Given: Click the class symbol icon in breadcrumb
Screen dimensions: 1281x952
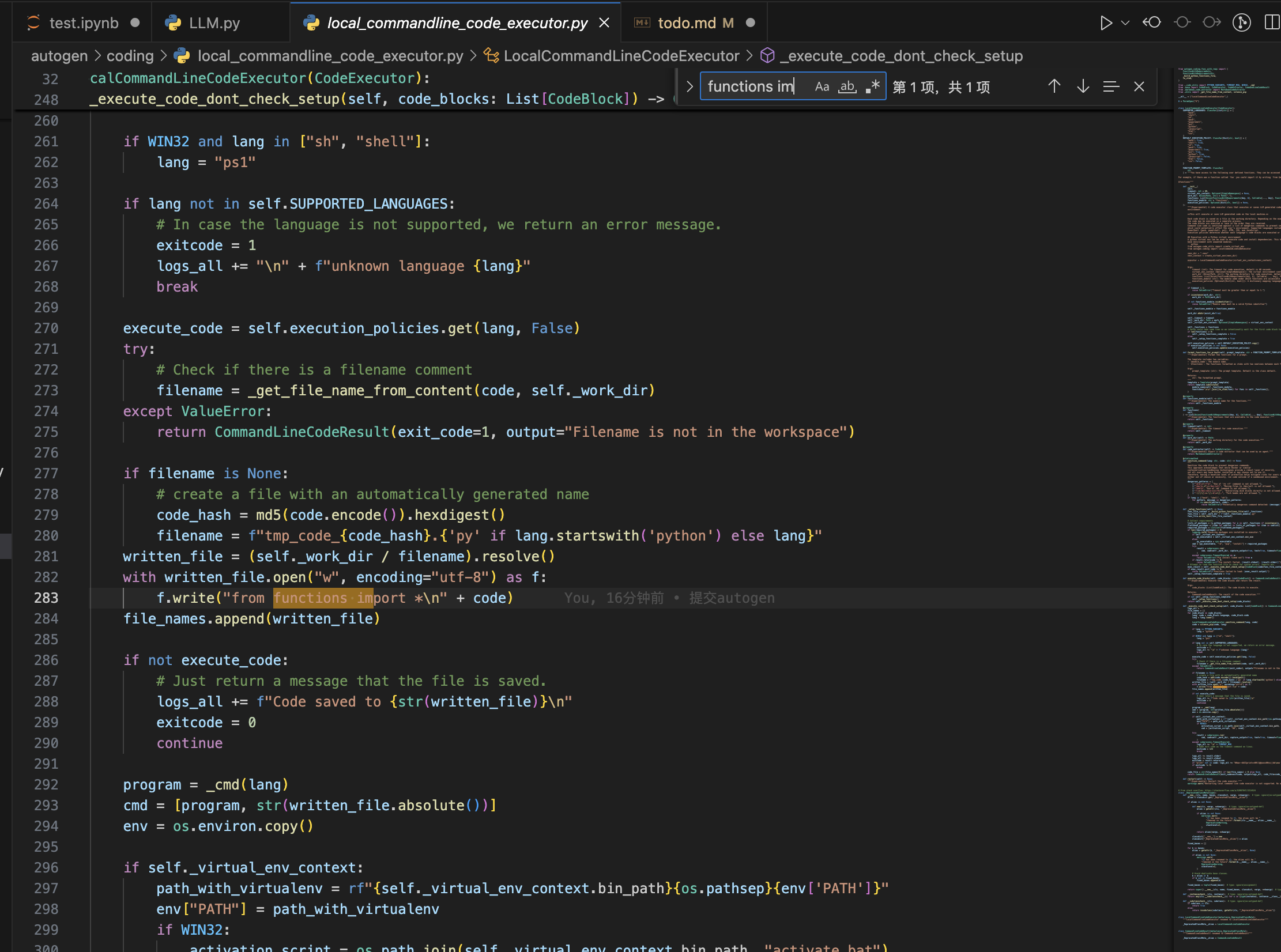Looking at the screenshot, I should click(491, 55).
